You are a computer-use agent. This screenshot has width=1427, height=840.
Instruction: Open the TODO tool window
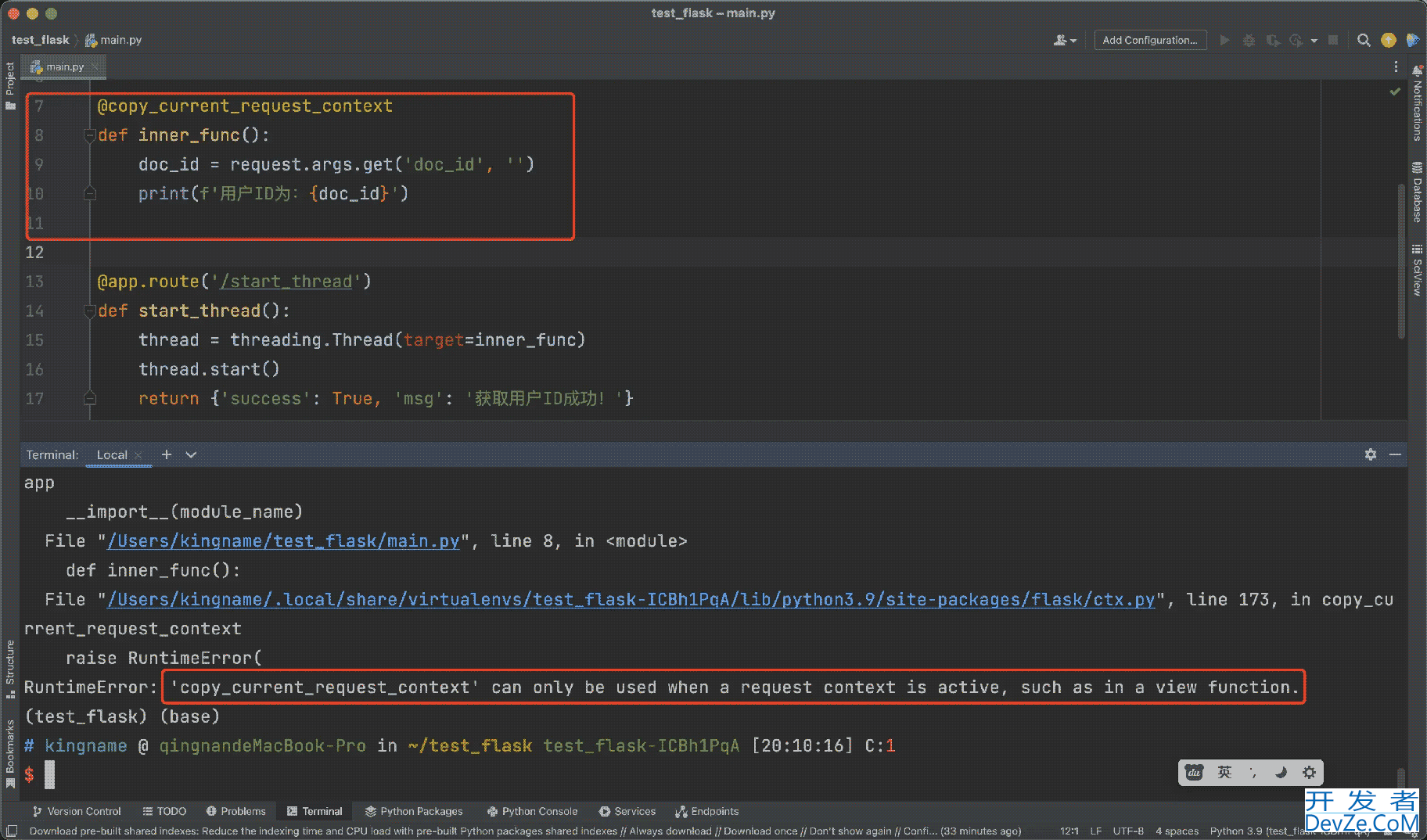(x=164, y=812)
